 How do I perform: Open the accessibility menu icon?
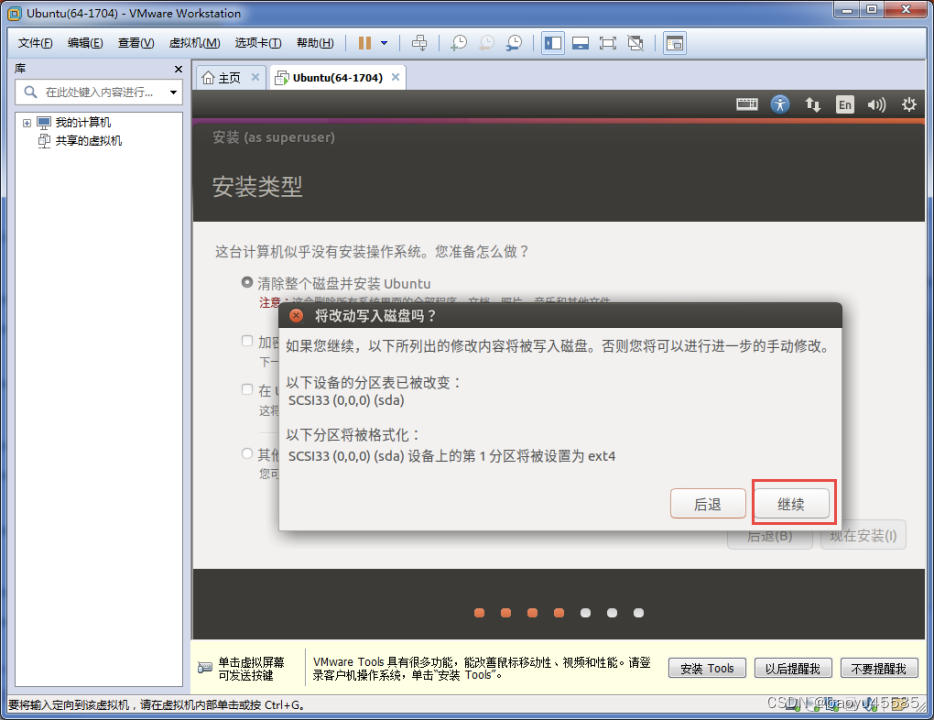(780, 105)
